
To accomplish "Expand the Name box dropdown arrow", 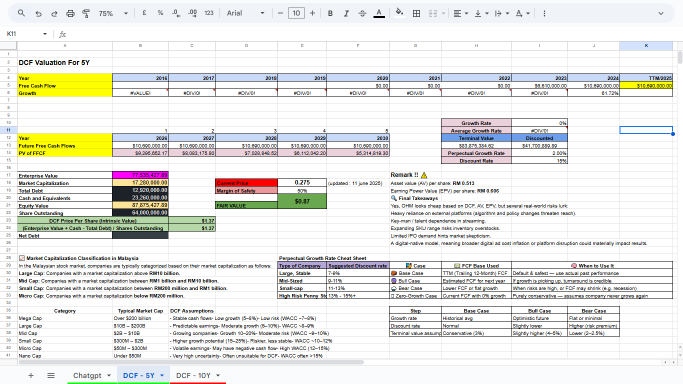I will [44, 34].
